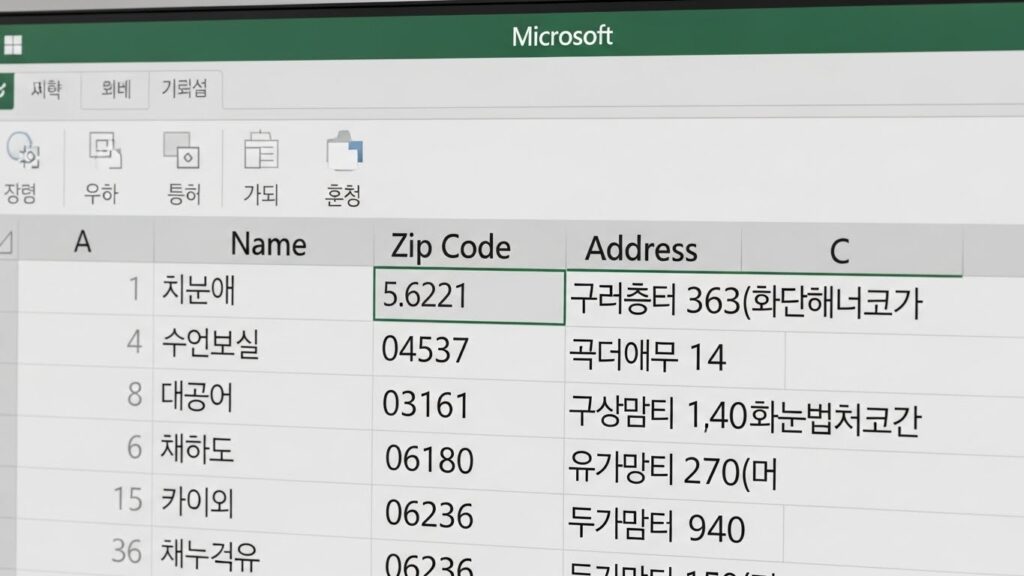This screenshot has height=576, width=1024.
Task: Select column C header
Action: [x=838, y=251]
